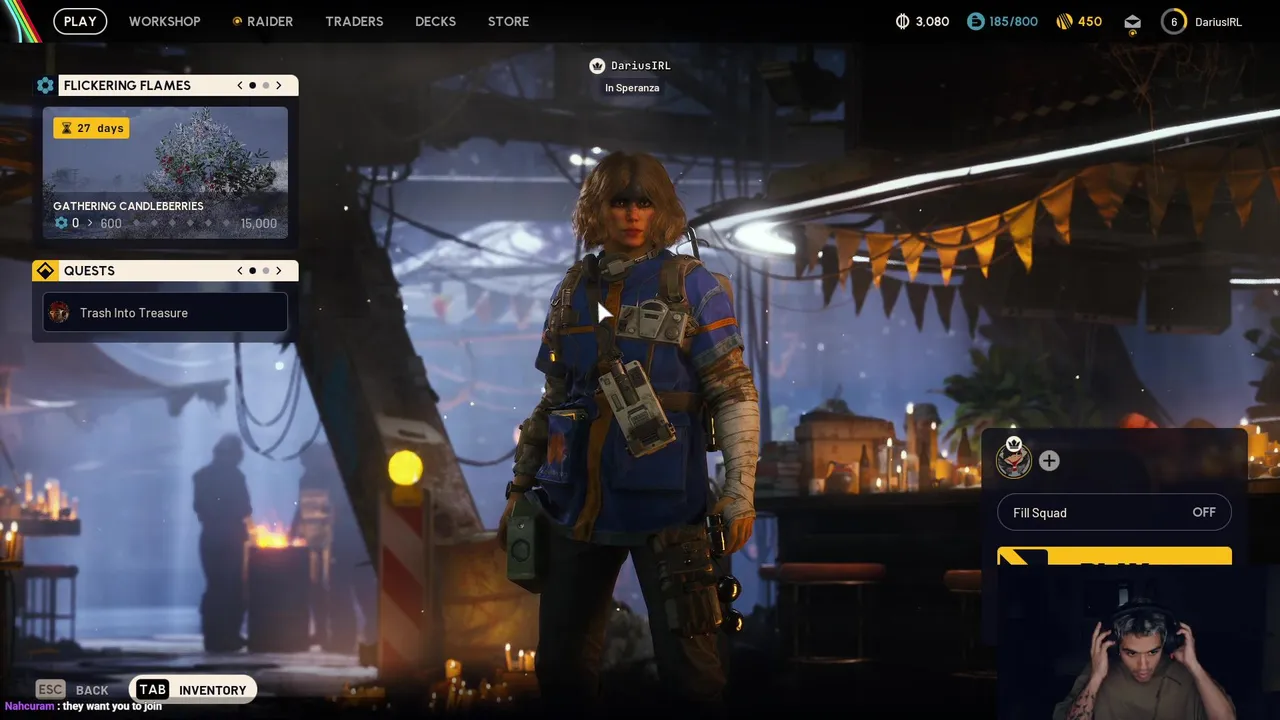1280x720 pixels.
Task: Click the level 6 player badge
Action: click(x=1174, y=21)
